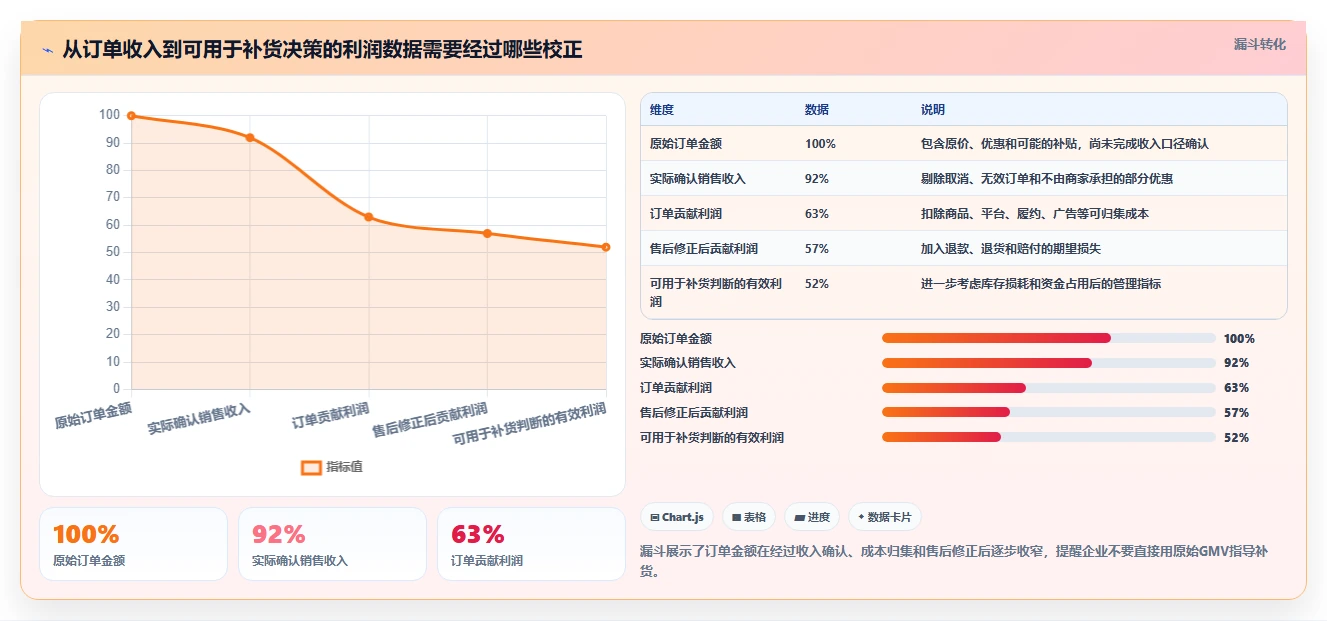The image size is (1327, 621).
Task: Toggle the 指标值 legend swatch
Action: [x=311, y=467]
